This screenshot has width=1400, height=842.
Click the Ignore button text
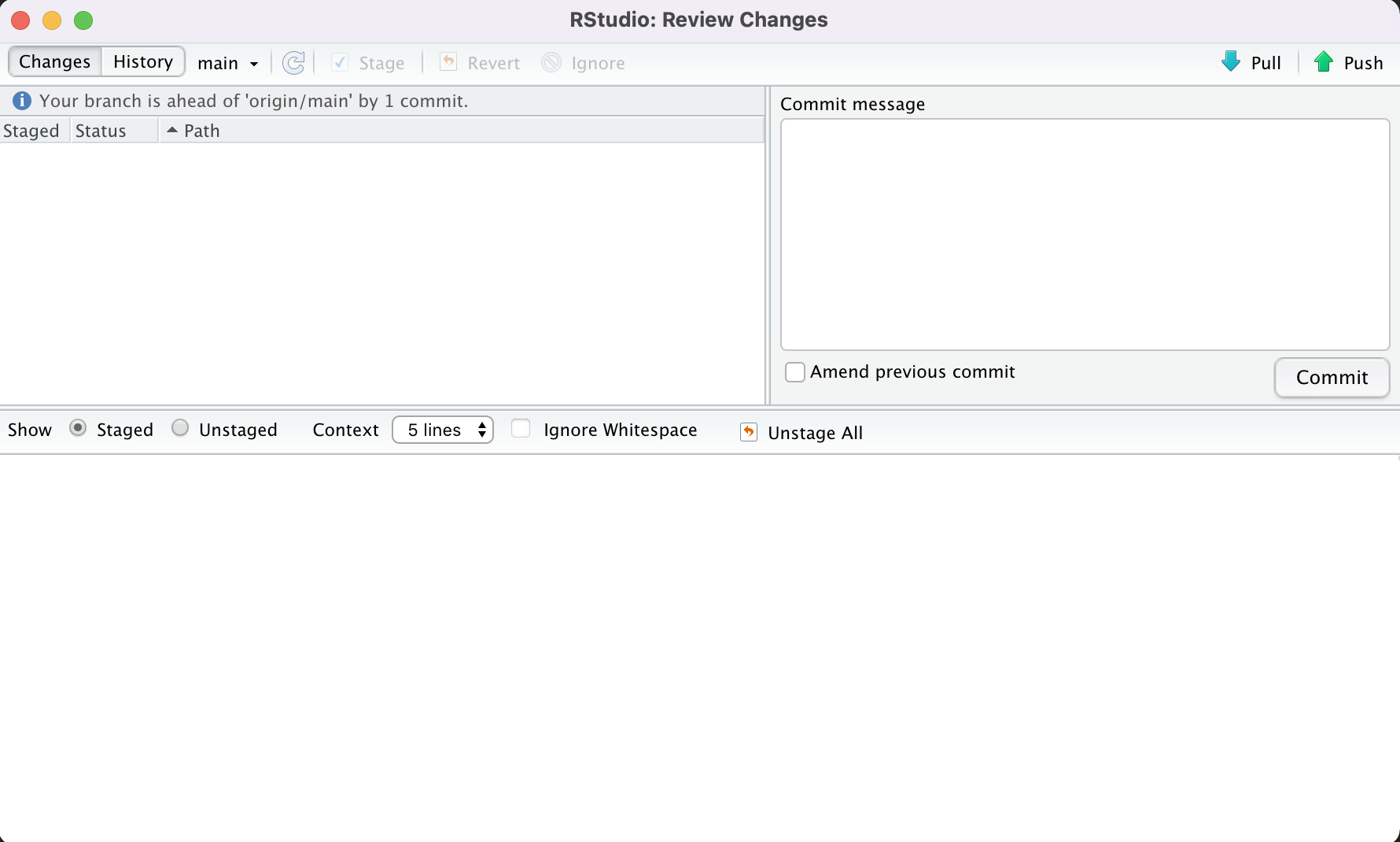click(598, 63)
